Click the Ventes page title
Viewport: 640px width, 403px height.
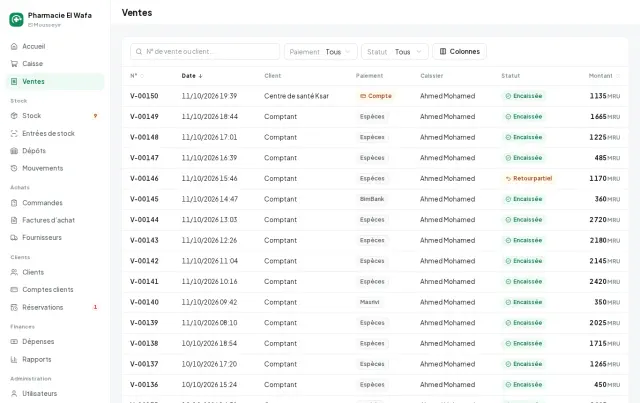[x=137, y=13]
